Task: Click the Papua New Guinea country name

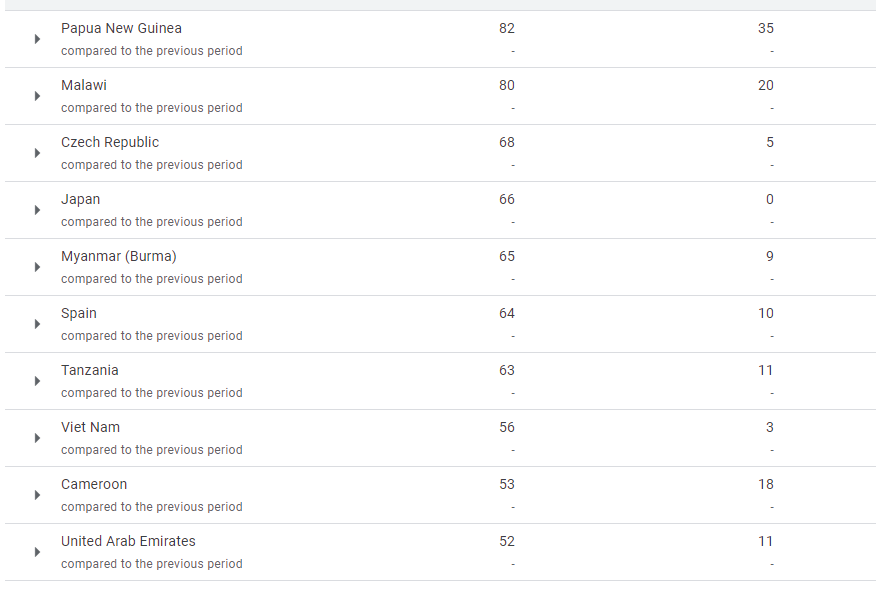Action: tap(121, 28)
